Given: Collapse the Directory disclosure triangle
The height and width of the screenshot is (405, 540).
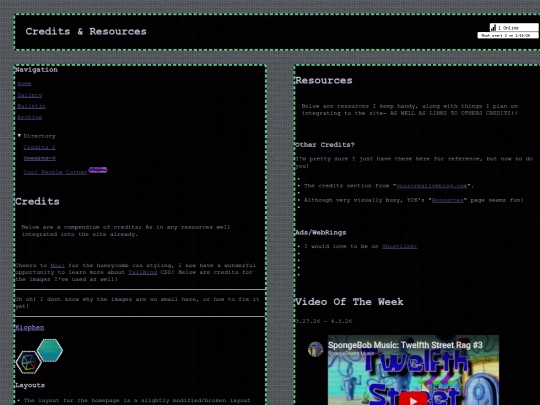Looking at the screenshot, I should pyautogui.click(x=19, y=136).
